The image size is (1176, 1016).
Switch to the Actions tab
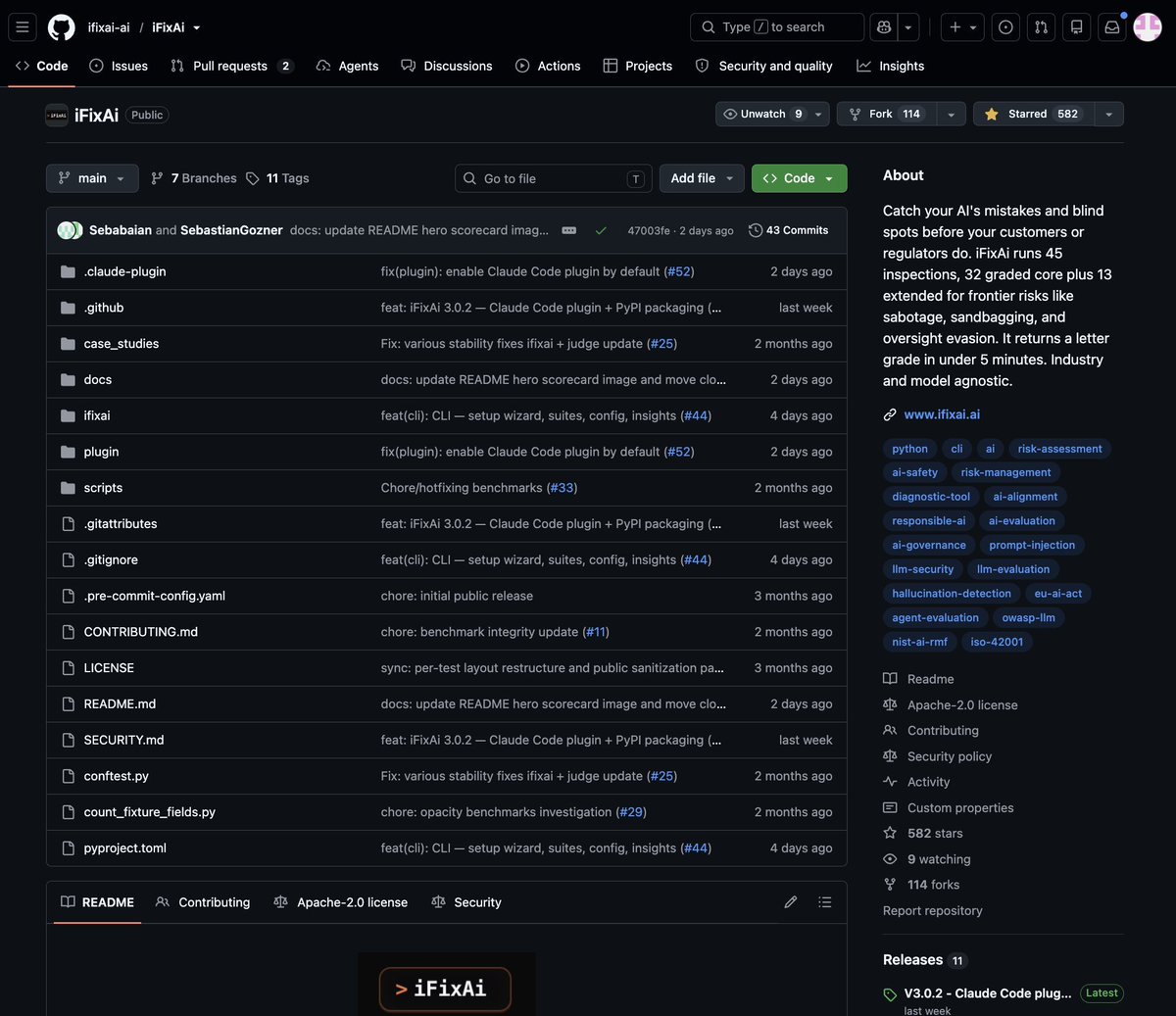click(x=548, y=66)
